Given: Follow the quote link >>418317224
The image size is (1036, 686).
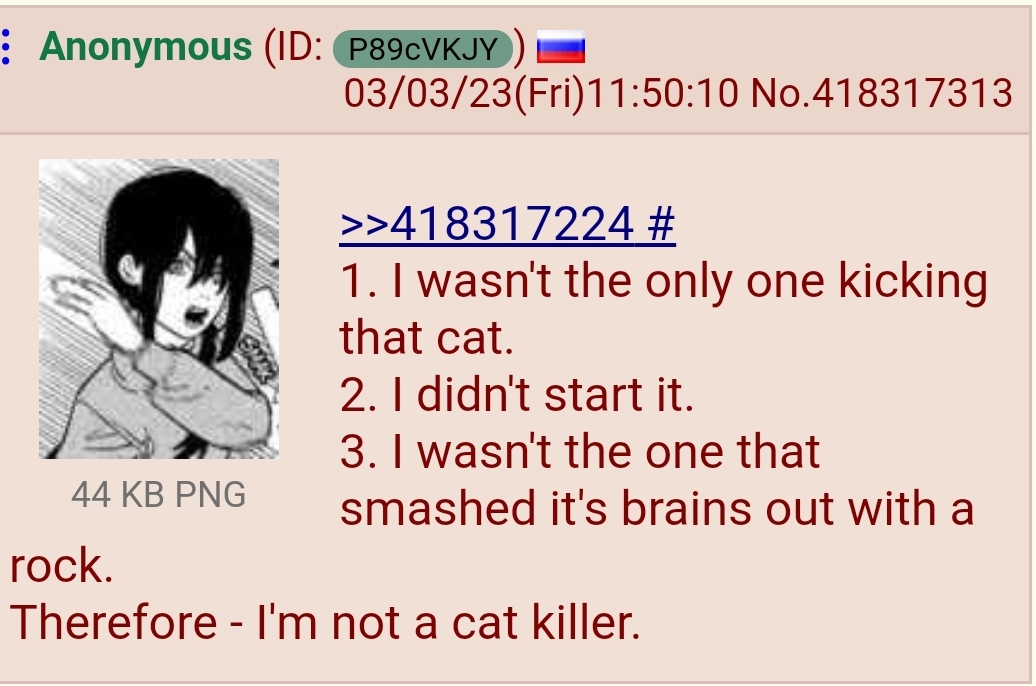Looking at the screenshot, I should pyautogui.click(x=487, y=224).
